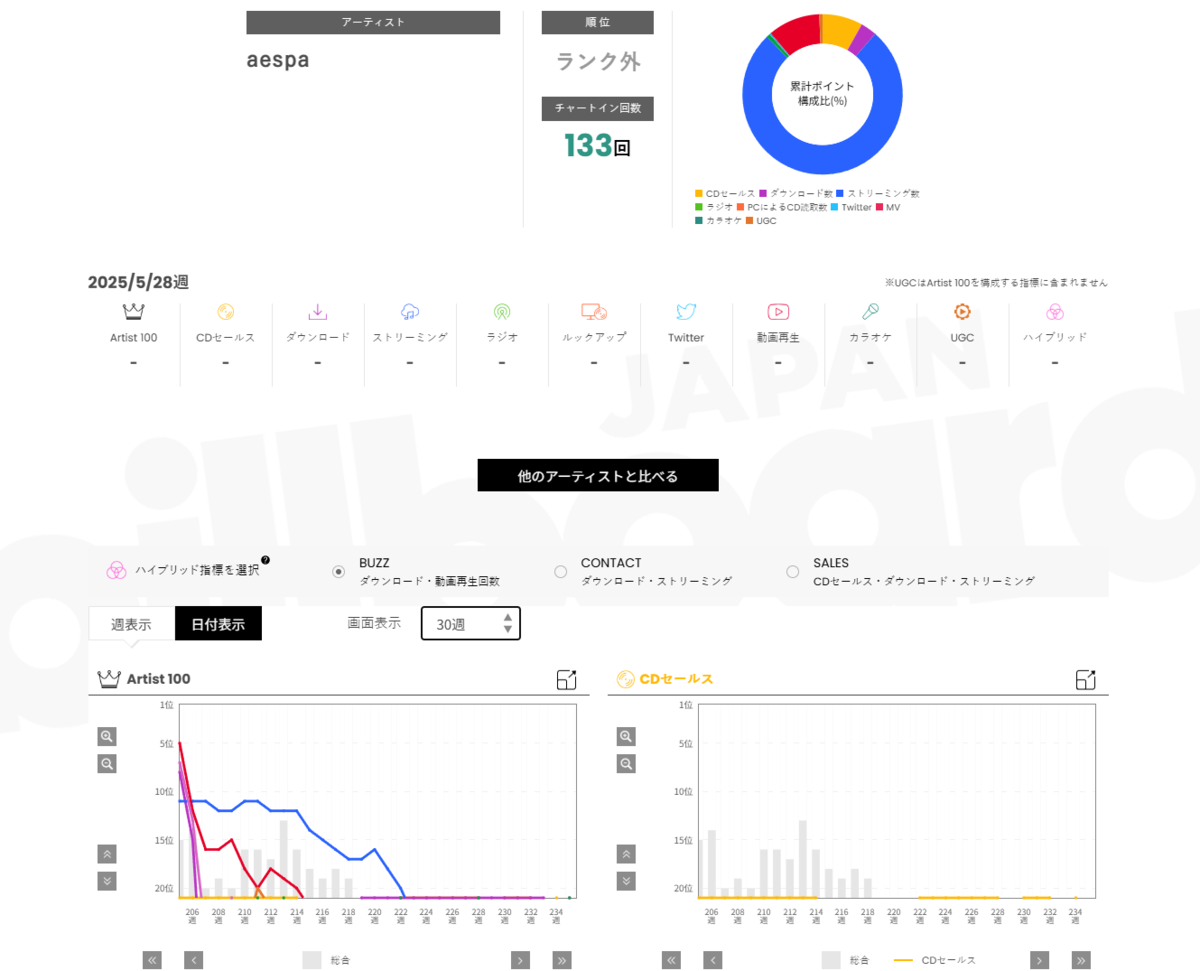Click the ストリーミング cloud music icon
Image resolution: width=1200 pixels, height=971 pixels.
(410, 312)
